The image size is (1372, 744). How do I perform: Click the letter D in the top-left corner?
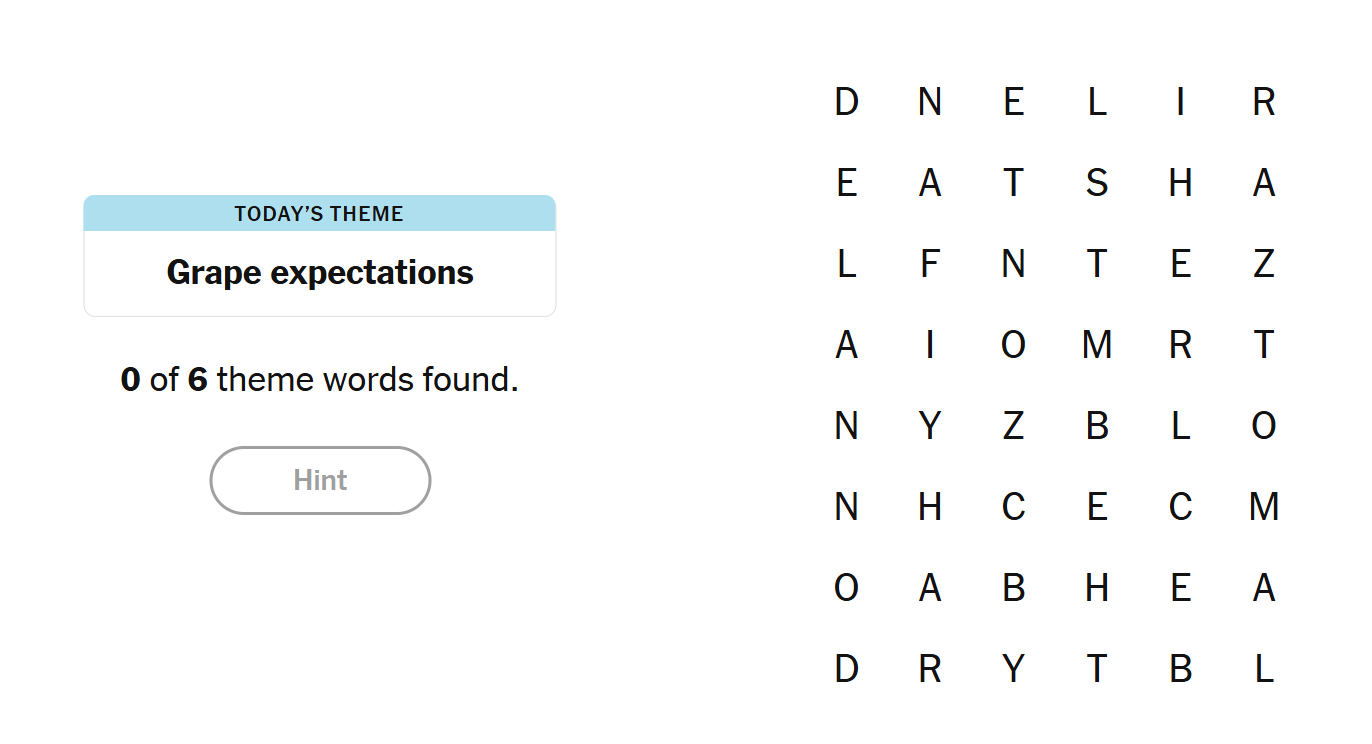click(x=846, y=101)
